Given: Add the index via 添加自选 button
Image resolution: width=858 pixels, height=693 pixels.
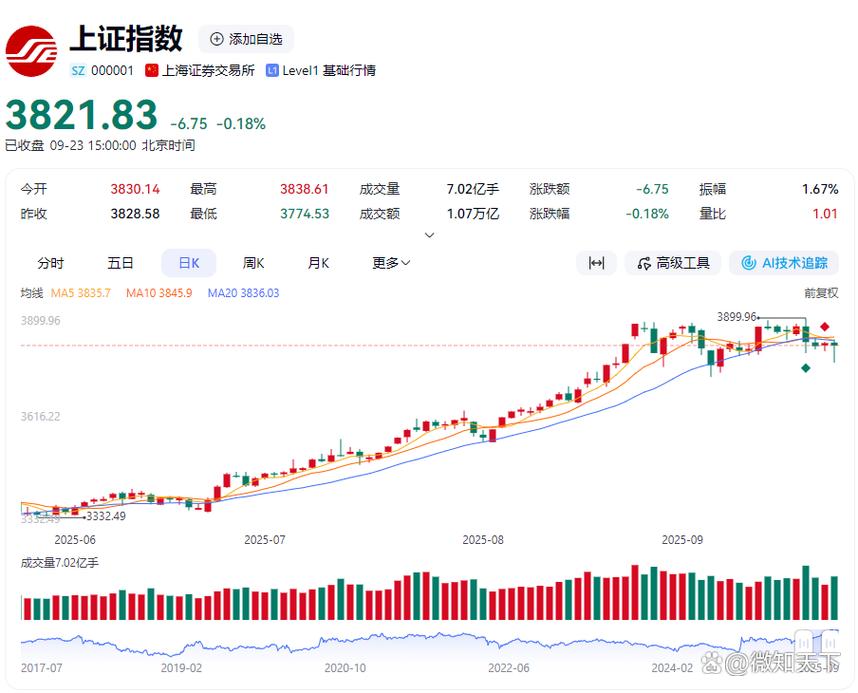Looking at the screenshot, I should (246, 39).
